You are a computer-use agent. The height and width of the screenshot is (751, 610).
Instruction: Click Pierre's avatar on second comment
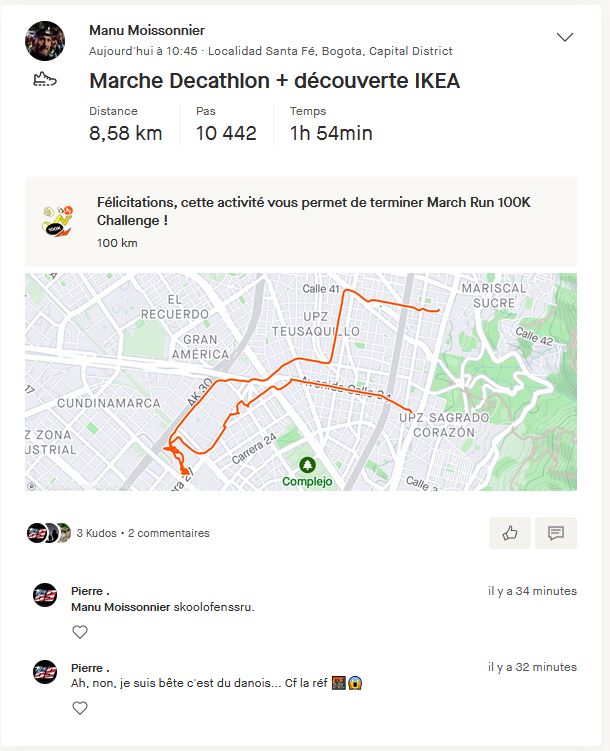tap(45, 672)
